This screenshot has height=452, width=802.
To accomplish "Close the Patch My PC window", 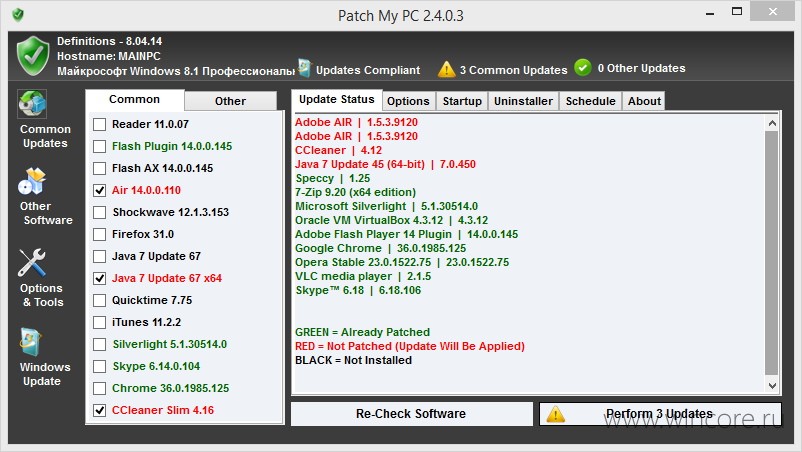I will 772,11.
